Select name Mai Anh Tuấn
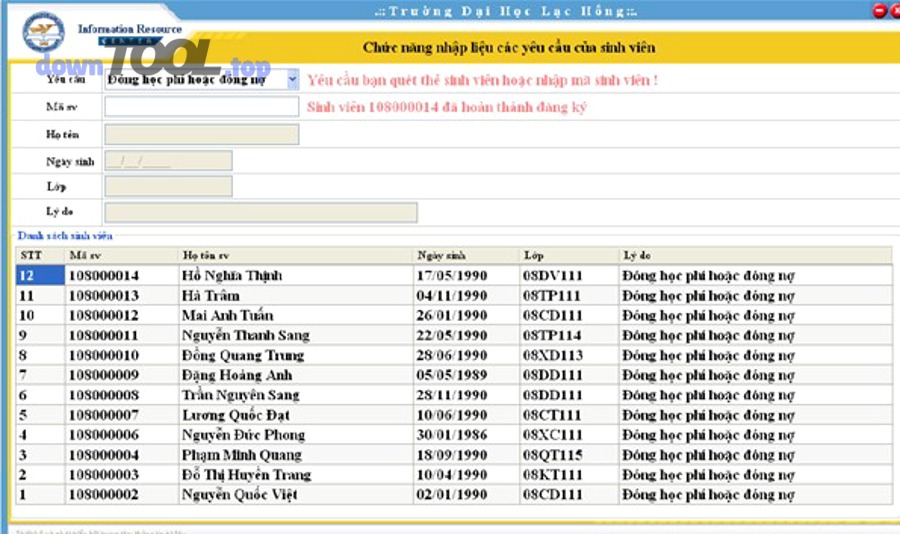The image size is (900, 534). click(227, 315)
